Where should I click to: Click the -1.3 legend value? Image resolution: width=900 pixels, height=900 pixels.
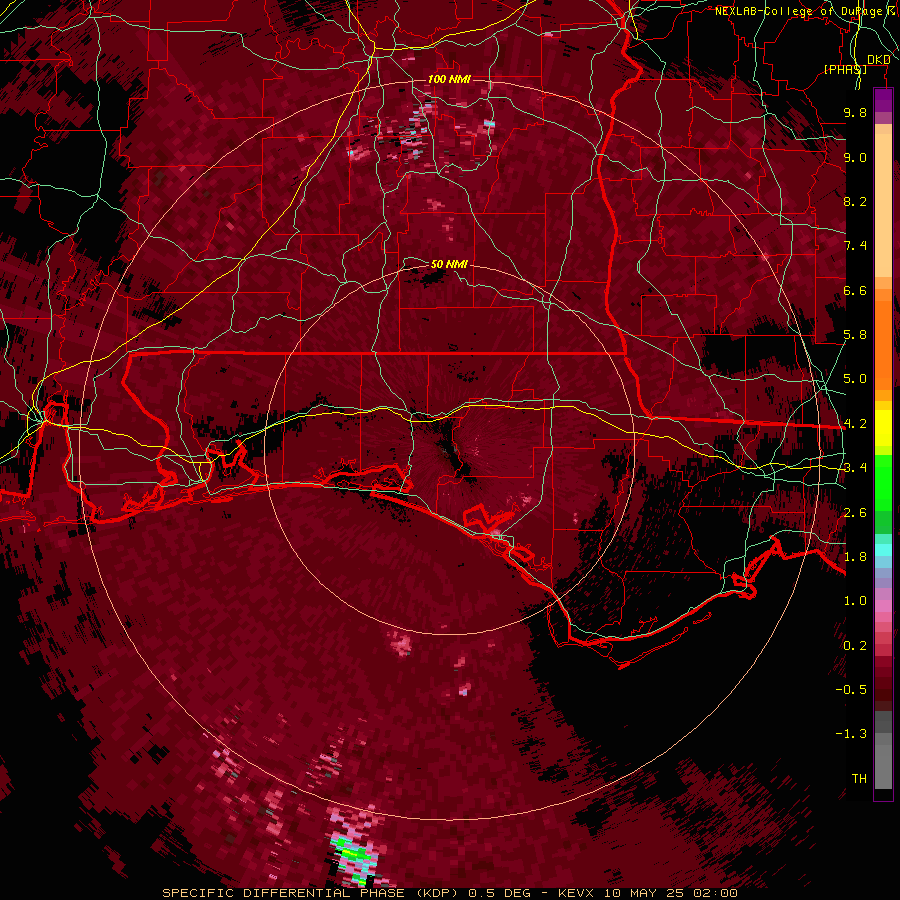click(851, 734)
